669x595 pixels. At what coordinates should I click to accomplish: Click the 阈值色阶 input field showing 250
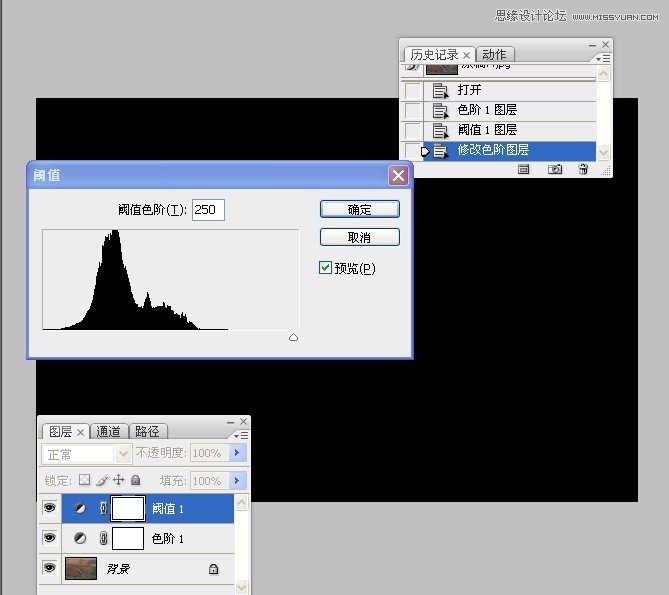click(208, 209)
